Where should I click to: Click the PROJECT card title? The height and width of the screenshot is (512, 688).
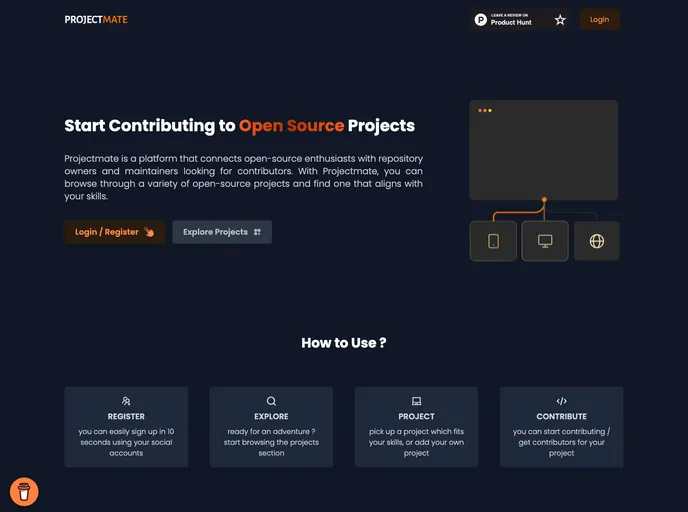[416, 416]
